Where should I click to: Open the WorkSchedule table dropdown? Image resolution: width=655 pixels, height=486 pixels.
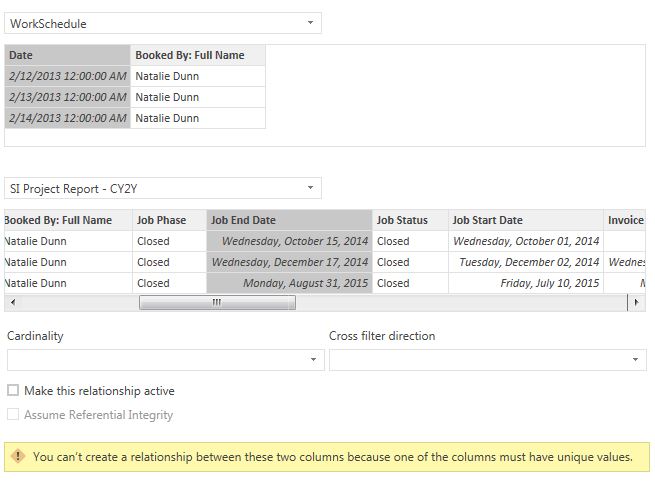point(163,23)
